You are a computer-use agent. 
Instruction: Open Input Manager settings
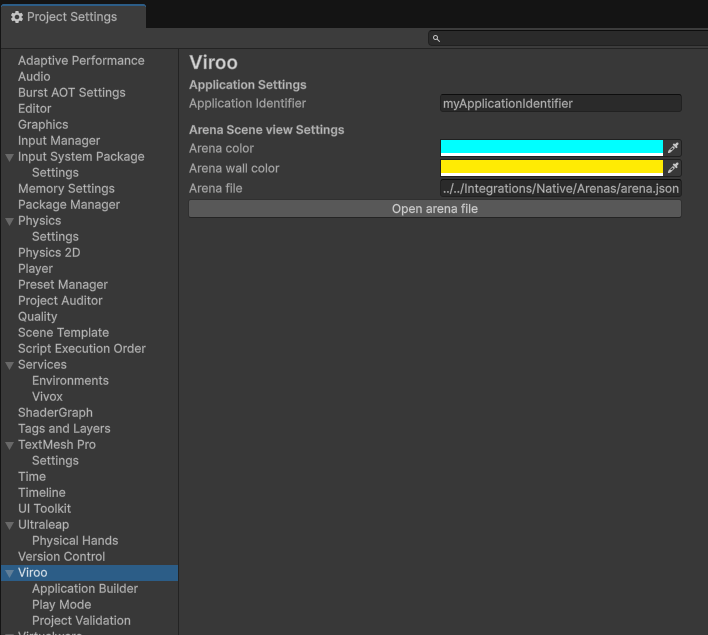(x=59, y=141)
